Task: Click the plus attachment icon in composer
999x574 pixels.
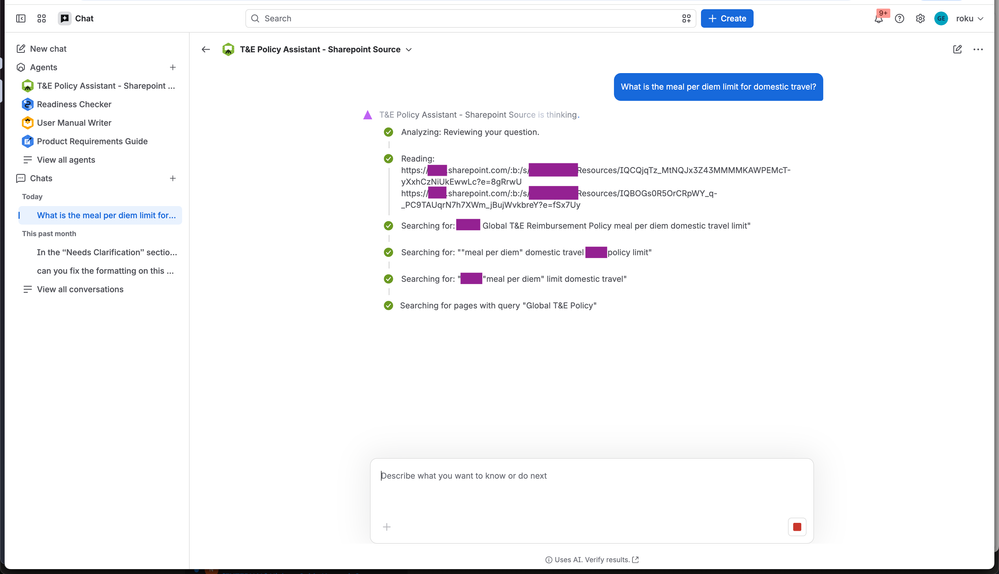Action: tap(387, 527)
